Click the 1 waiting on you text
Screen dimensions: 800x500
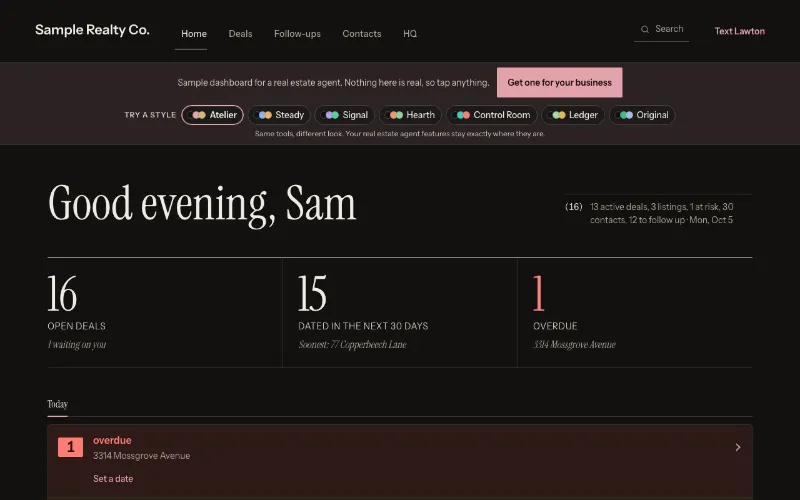click(77, 344)
